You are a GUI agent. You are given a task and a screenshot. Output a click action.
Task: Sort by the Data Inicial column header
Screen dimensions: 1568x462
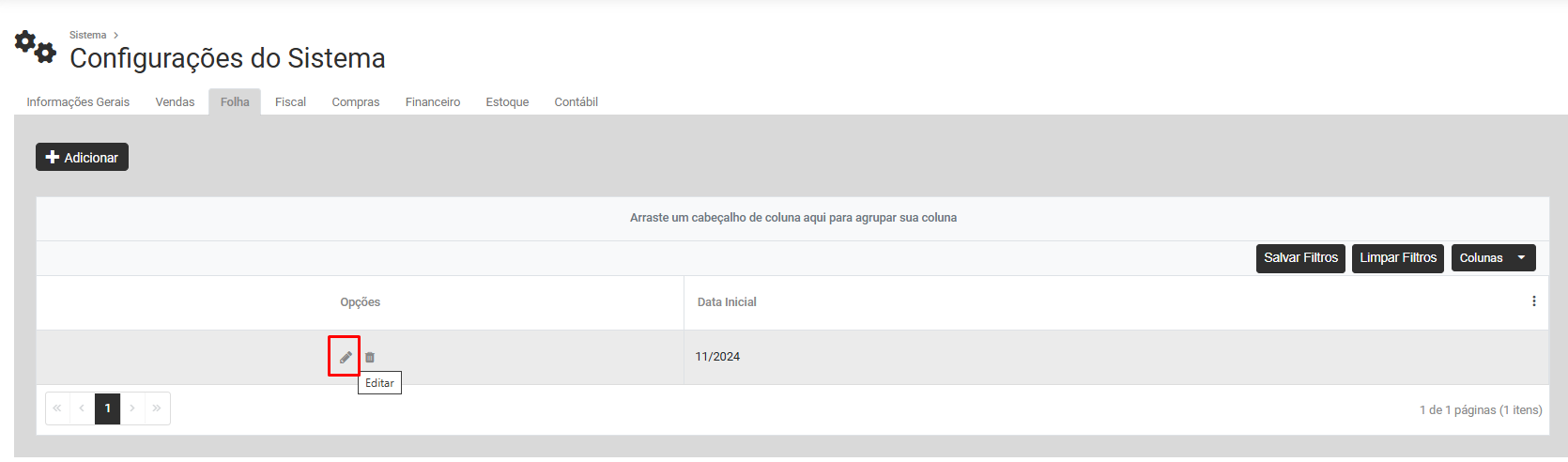727,302
